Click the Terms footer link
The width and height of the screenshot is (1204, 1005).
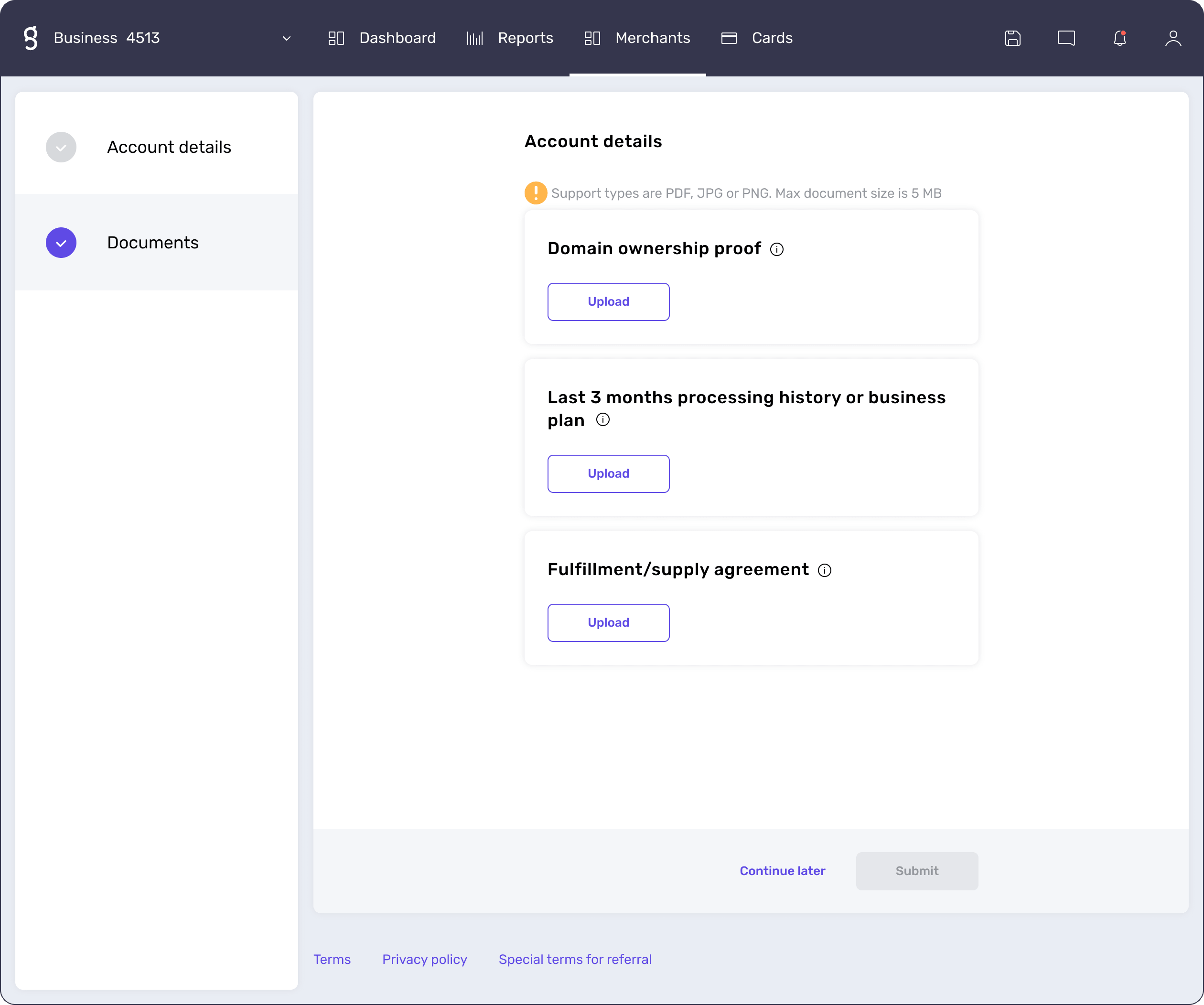click(x=332, y=958)
